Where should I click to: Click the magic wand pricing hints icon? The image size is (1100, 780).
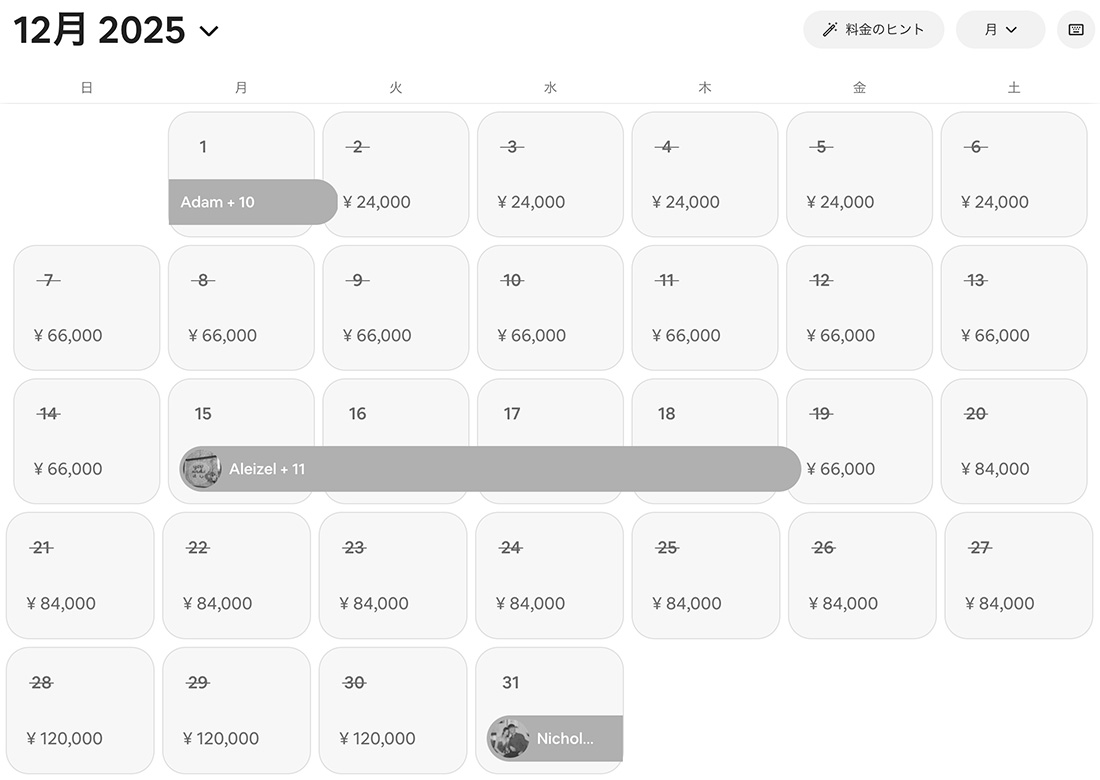(x=829, y=30)
